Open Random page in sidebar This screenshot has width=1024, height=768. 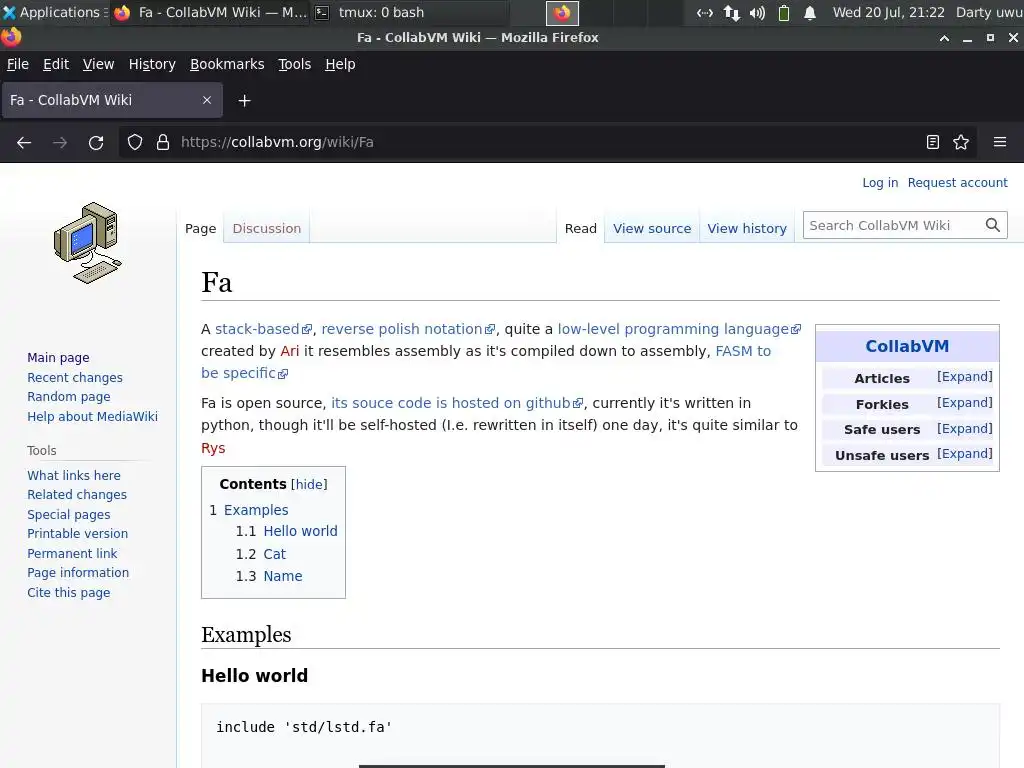[69, 396]
